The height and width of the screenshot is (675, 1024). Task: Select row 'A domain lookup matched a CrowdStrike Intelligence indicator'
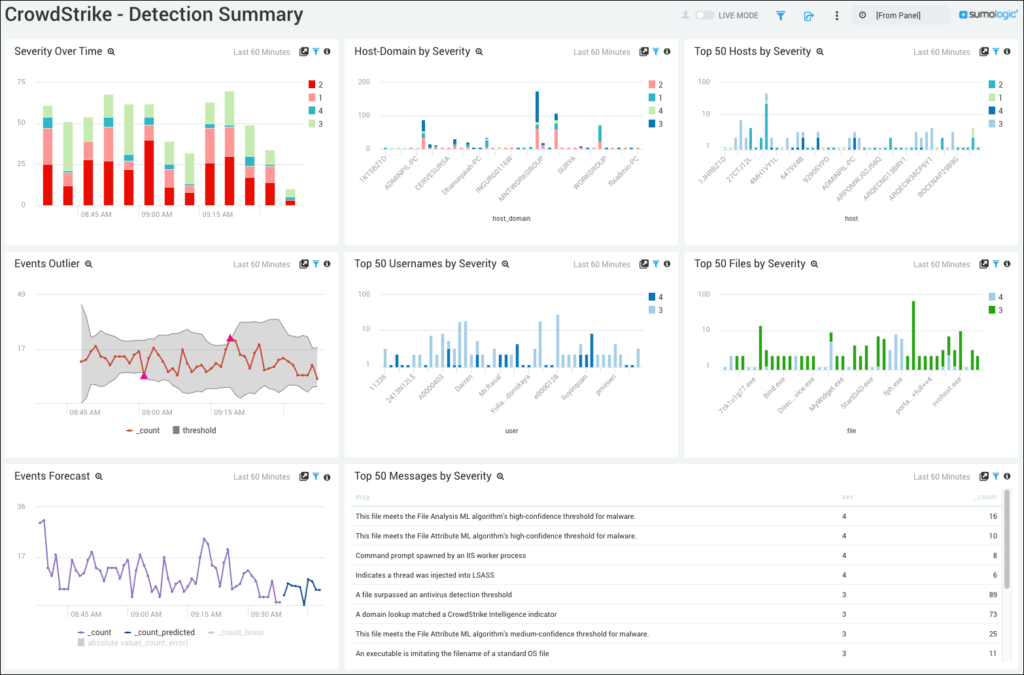(677, 614)
